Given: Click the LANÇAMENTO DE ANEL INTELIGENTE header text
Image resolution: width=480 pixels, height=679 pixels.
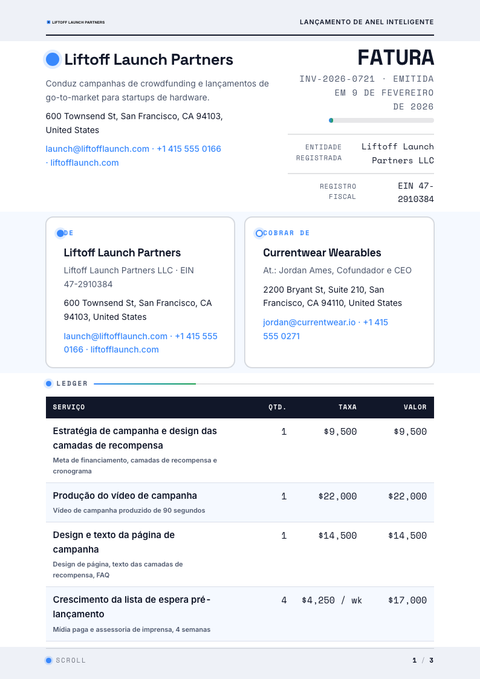Looking at the screenshot, I should pos(366,22).
